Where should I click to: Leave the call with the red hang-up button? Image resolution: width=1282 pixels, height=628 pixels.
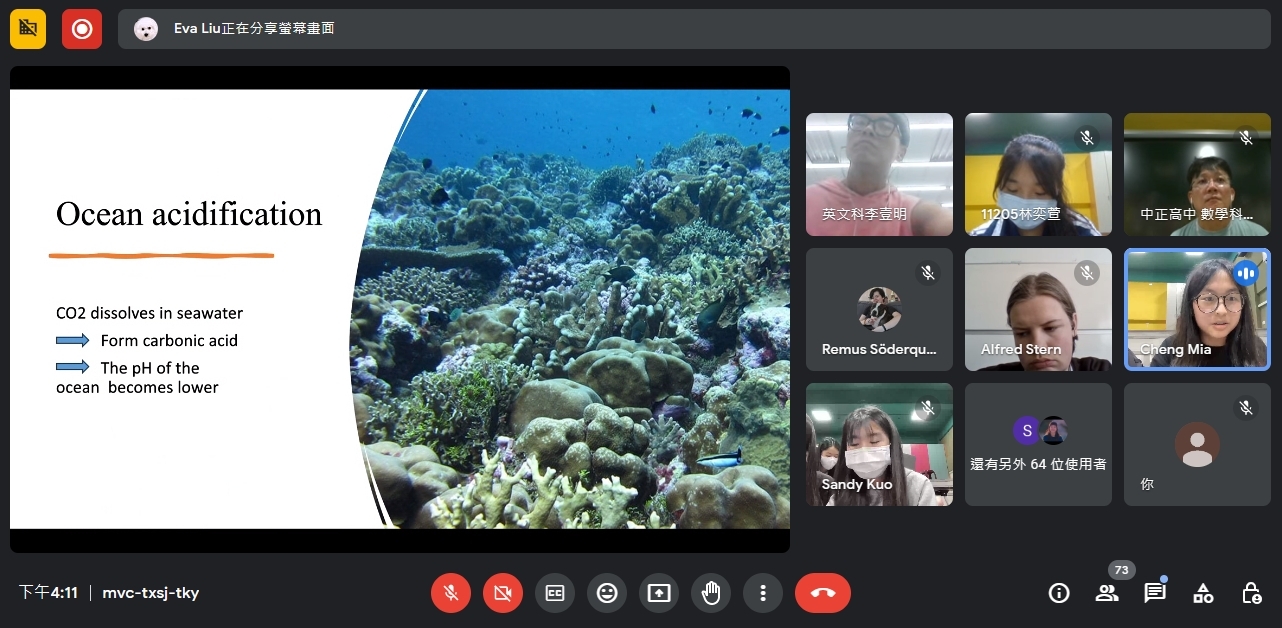(x=822, y=593)
